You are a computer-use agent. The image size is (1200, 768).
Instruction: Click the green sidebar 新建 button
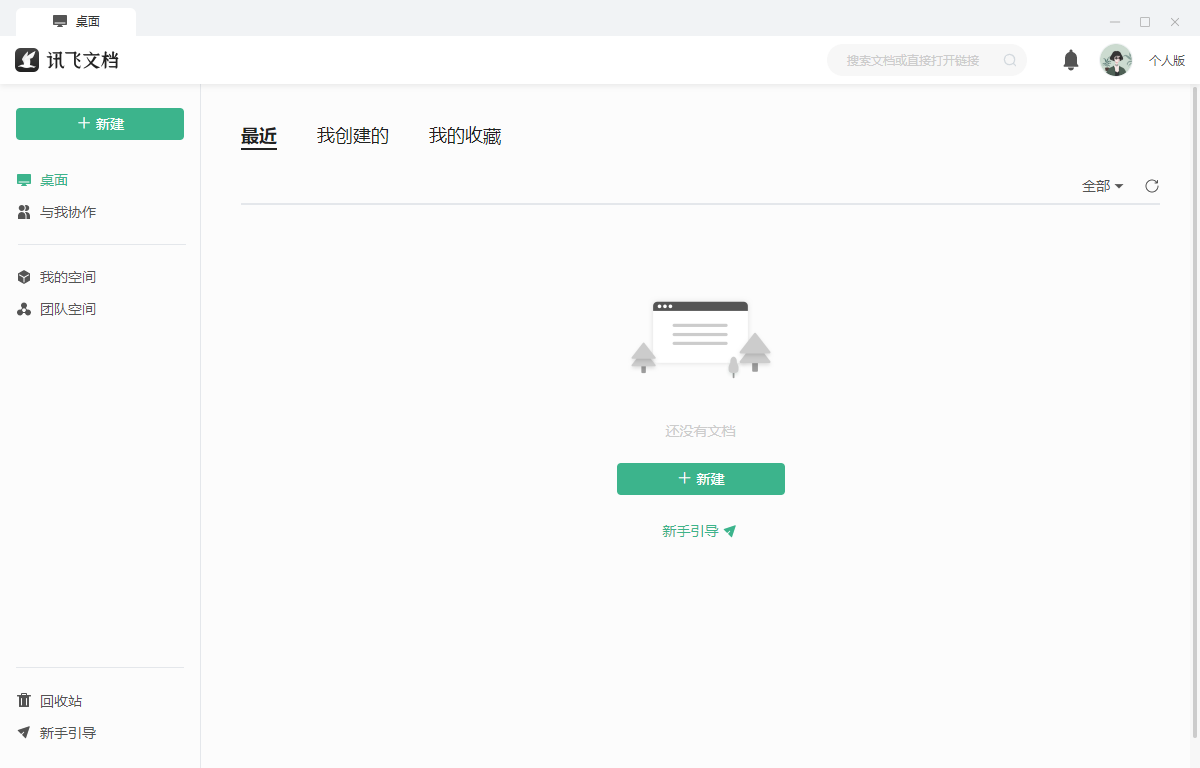(100, 124)
